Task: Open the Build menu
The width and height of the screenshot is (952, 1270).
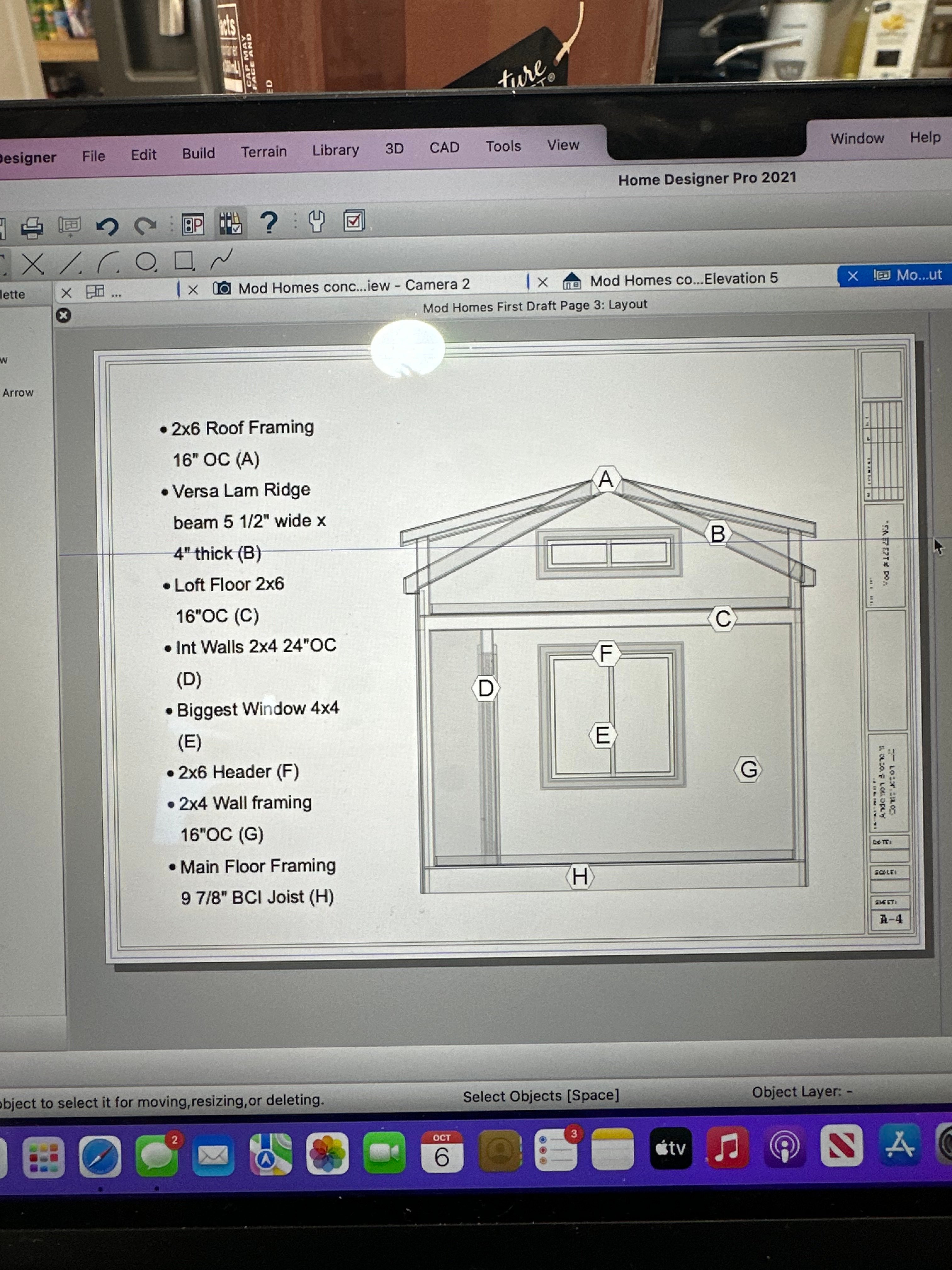Action: pos(198,153)
